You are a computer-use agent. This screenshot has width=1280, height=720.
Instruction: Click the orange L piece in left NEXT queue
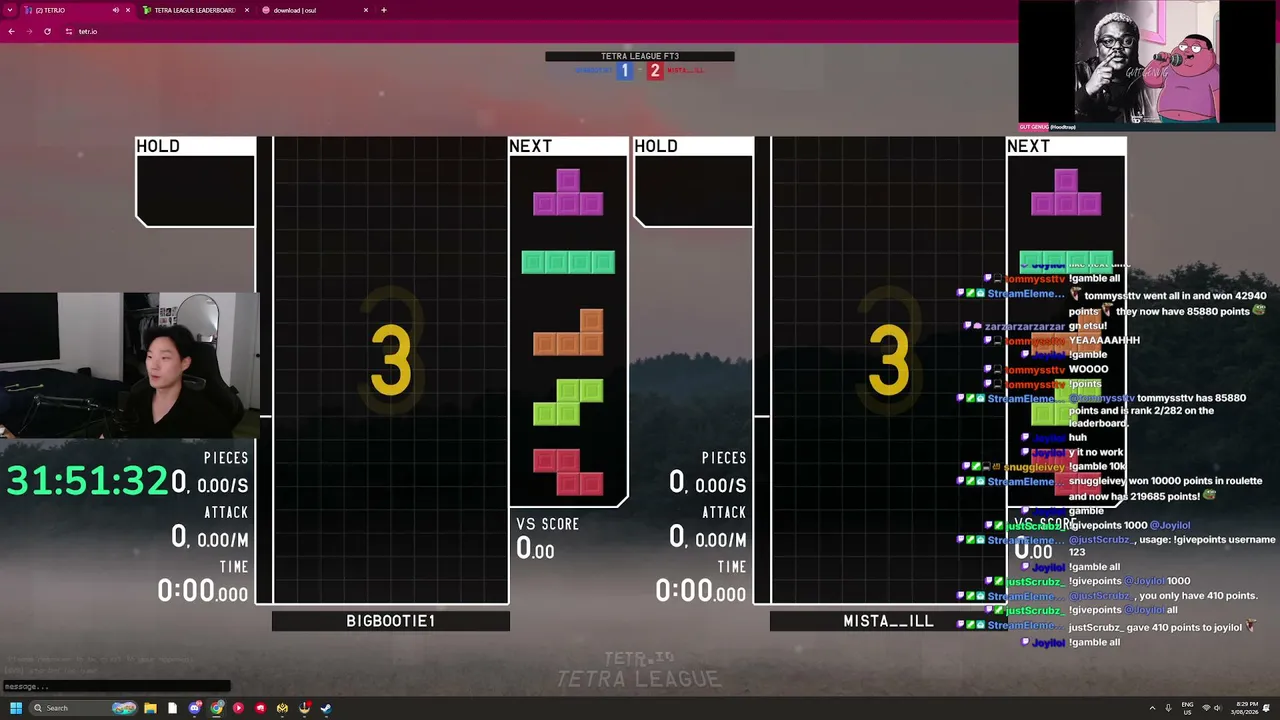coord(568,332)
